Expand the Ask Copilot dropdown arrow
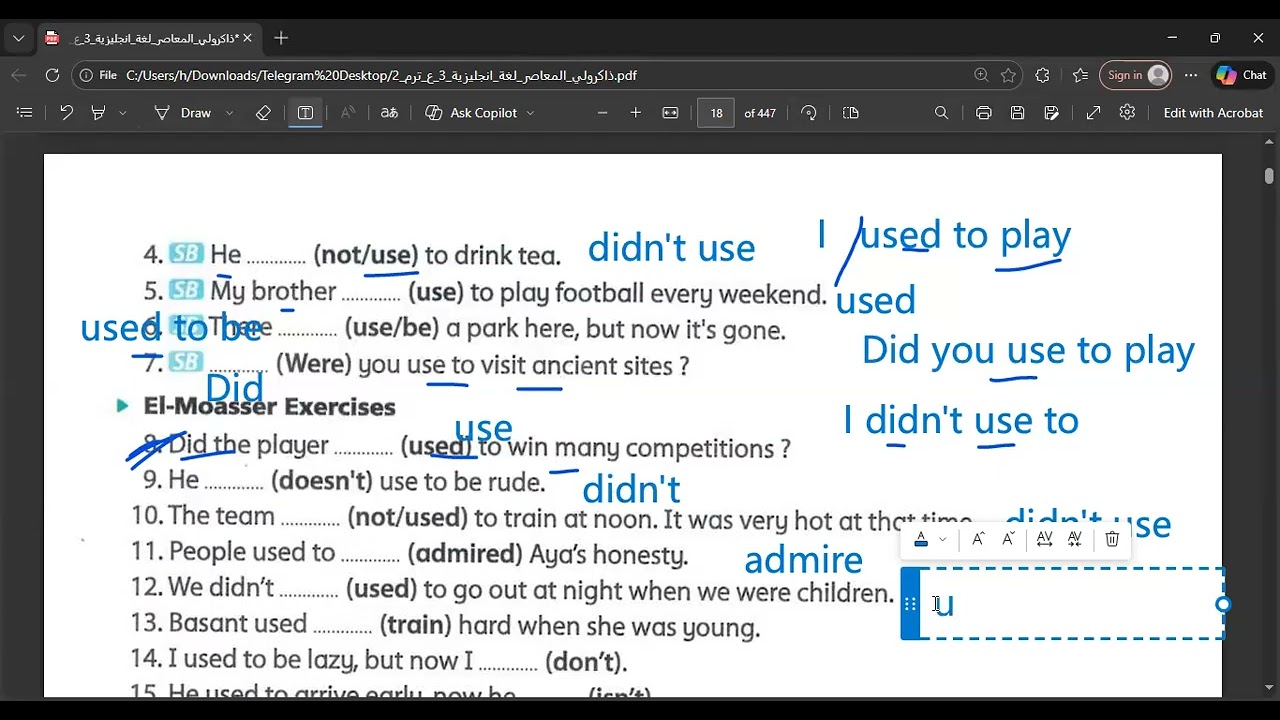1280x720 pixels. tap(530, 113)
